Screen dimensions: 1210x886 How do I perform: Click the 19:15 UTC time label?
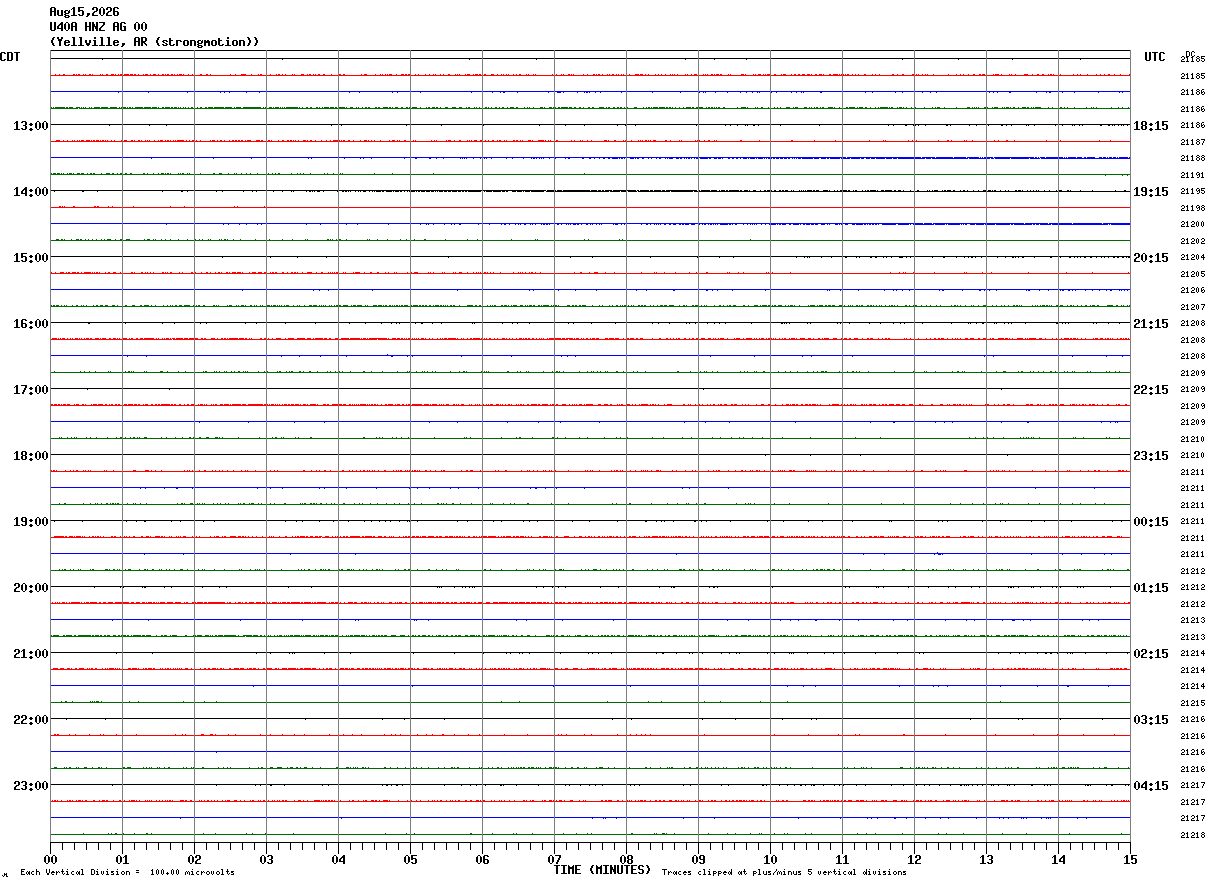[x=1151, y=192]
